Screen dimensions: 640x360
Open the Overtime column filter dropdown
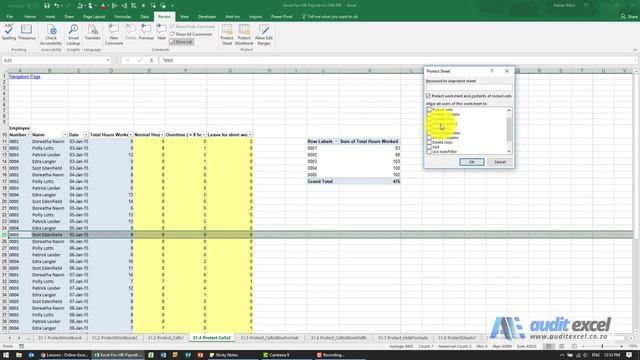[x=204, y=135]
